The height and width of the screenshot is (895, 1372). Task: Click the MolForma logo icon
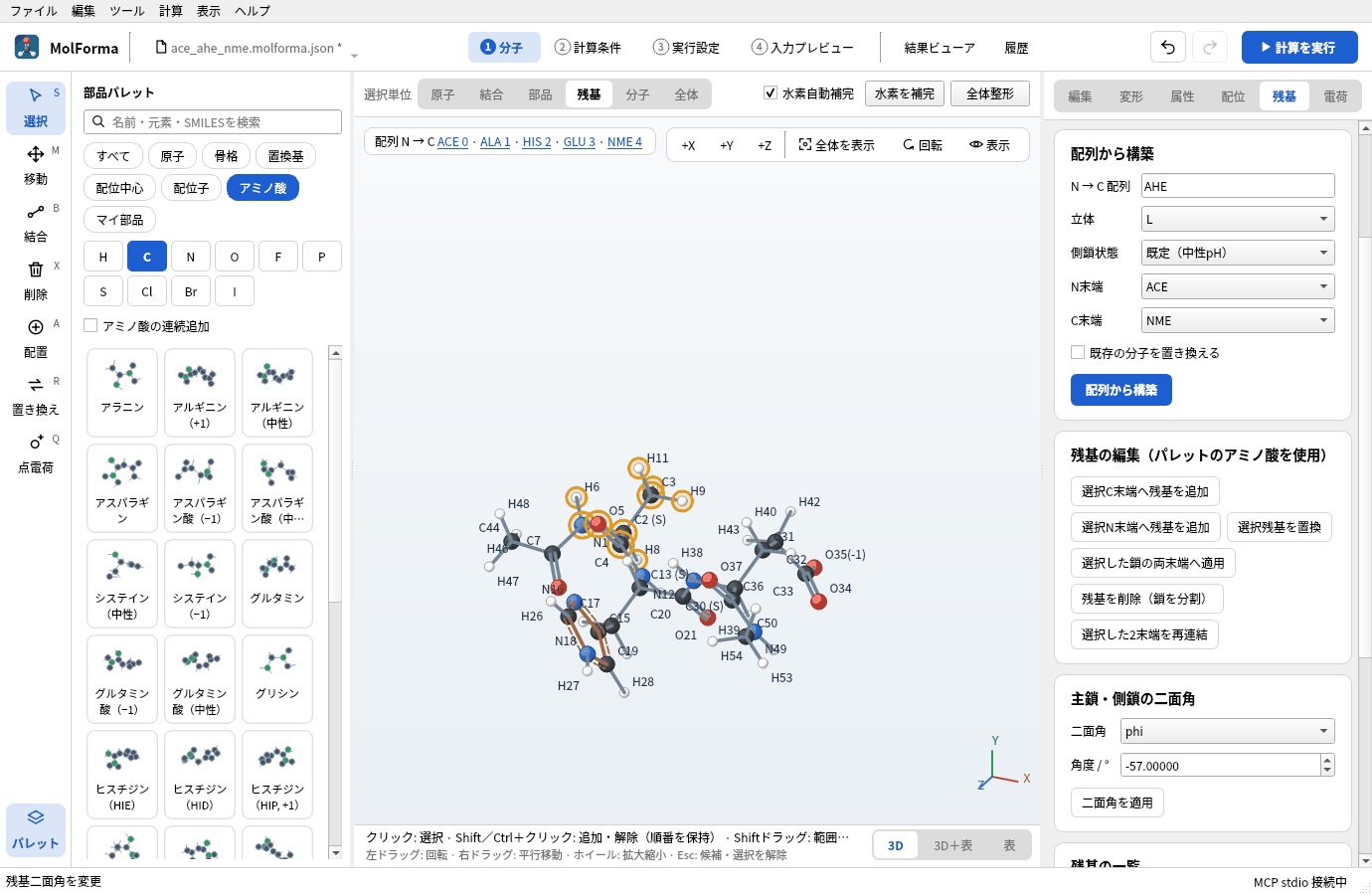coord(27,47)
